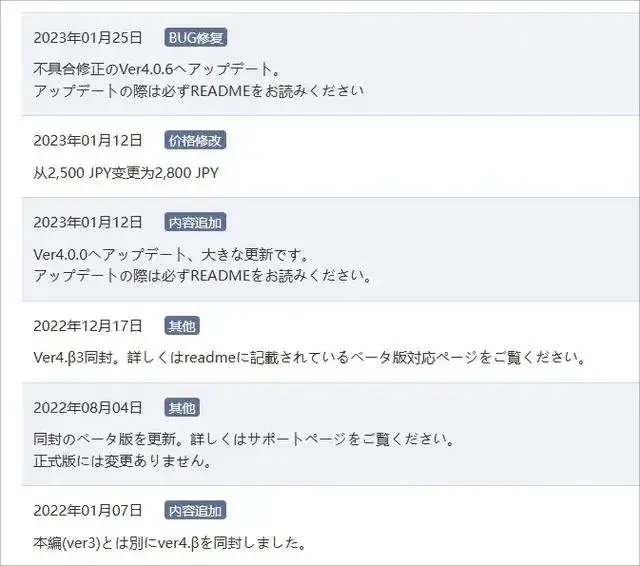Click the BUG修复 tag badge
This screenshot has height=566, width=640.
coord(196,38)
